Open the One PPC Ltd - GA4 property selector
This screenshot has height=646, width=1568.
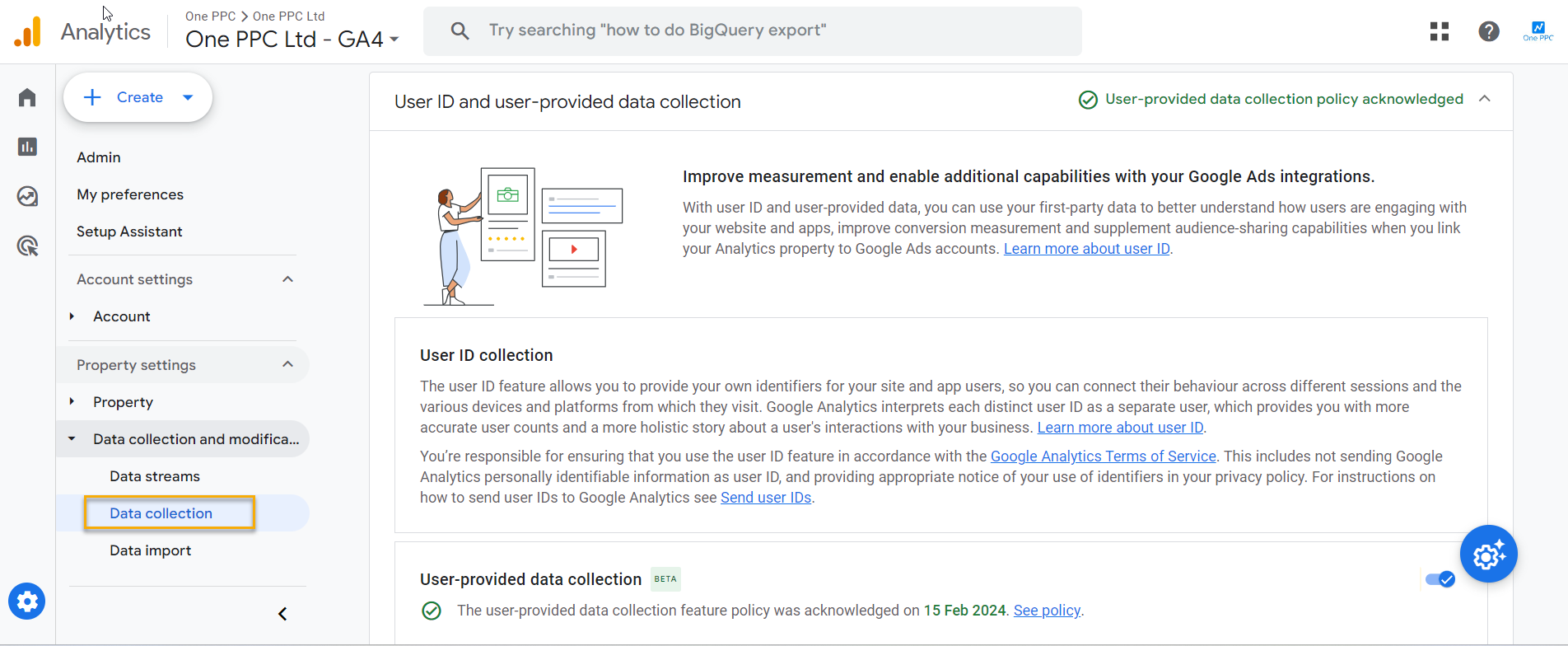(x=292, y=39)
